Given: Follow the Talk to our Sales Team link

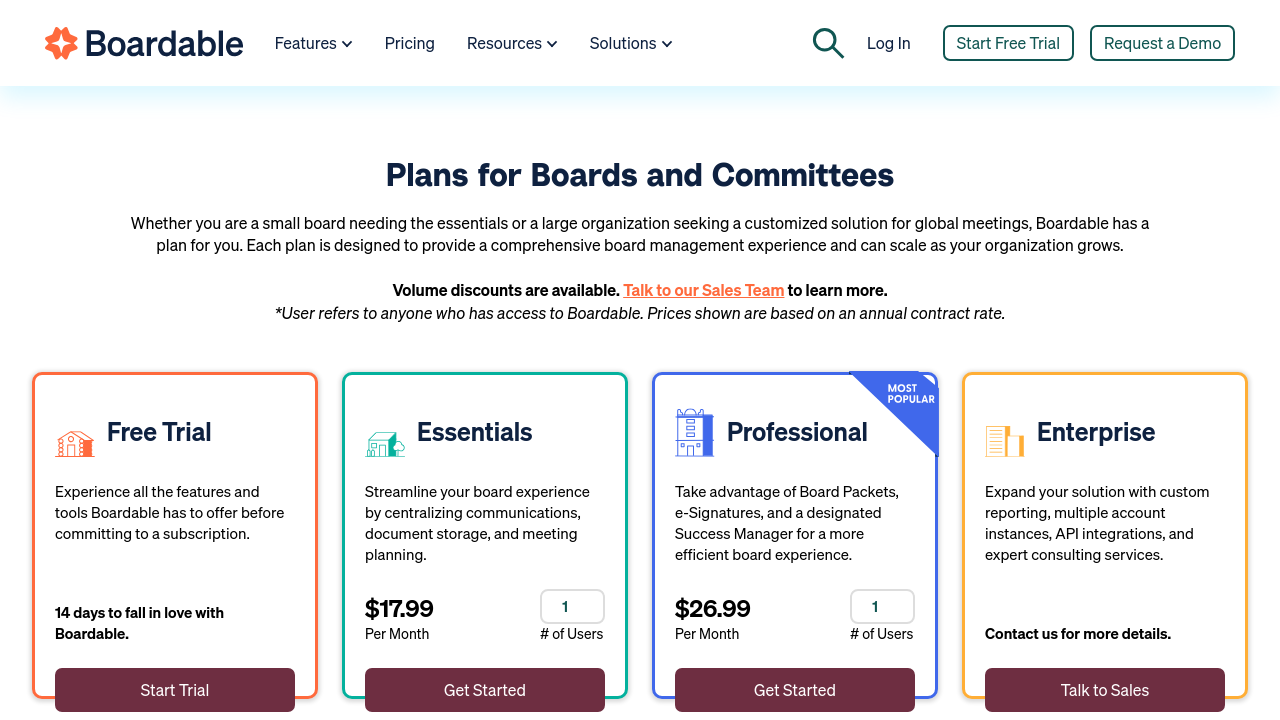Looking at the screenshot, I should click(x=703, y=290).
